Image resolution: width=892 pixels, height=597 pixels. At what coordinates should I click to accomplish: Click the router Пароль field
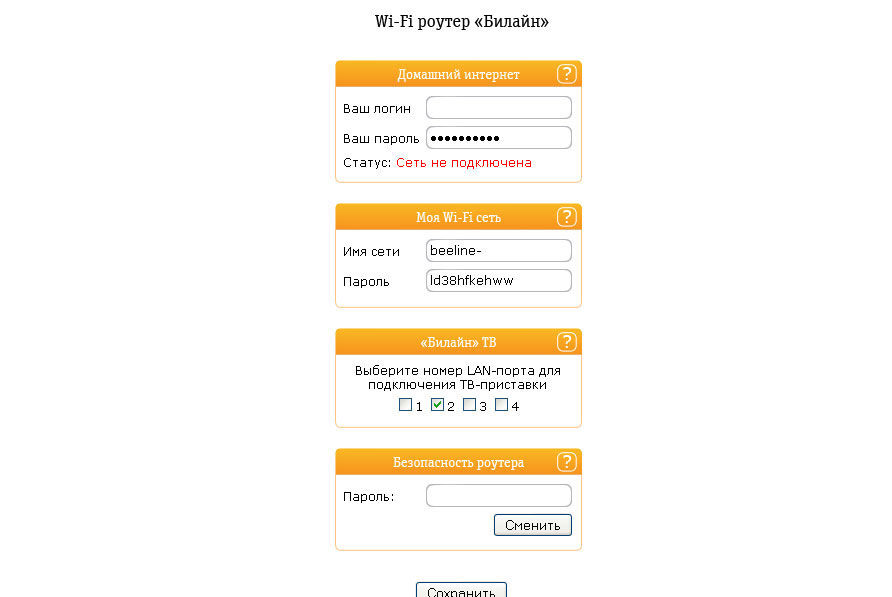click(498, 495)
